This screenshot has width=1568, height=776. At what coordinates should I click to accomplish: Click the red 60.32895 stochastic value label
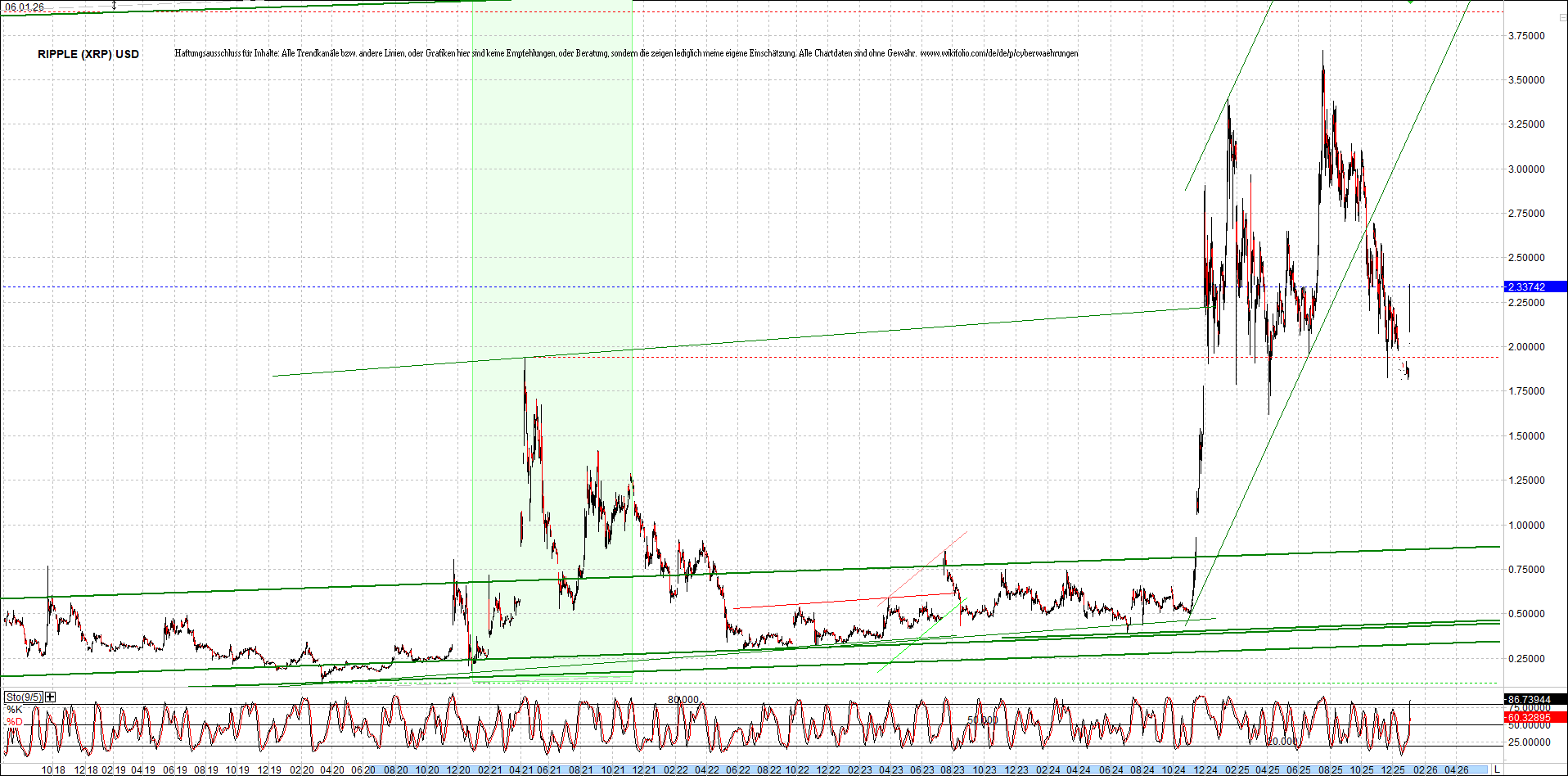[1535, 718]
